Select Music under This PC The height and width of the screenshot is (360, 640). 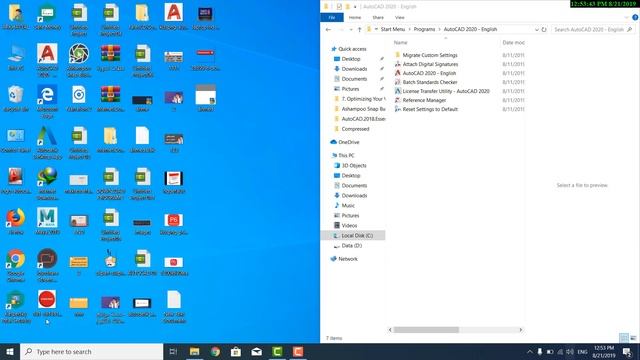[x=344, y=205]
